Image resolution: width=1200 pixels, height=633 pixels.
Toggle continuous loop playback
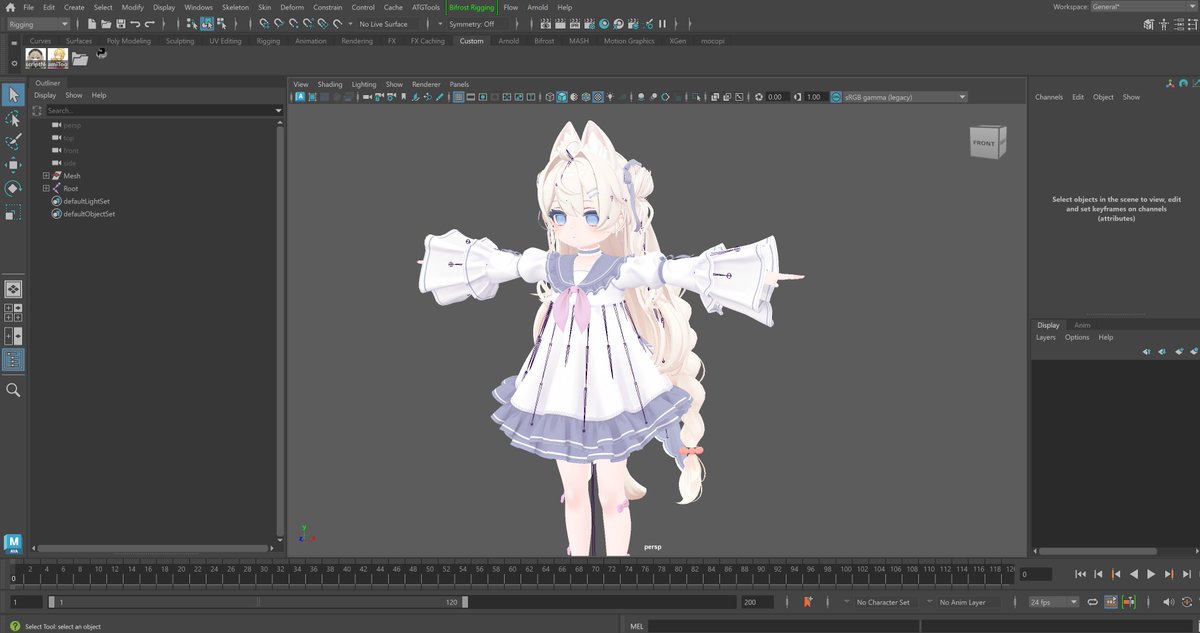point(1092,602)
